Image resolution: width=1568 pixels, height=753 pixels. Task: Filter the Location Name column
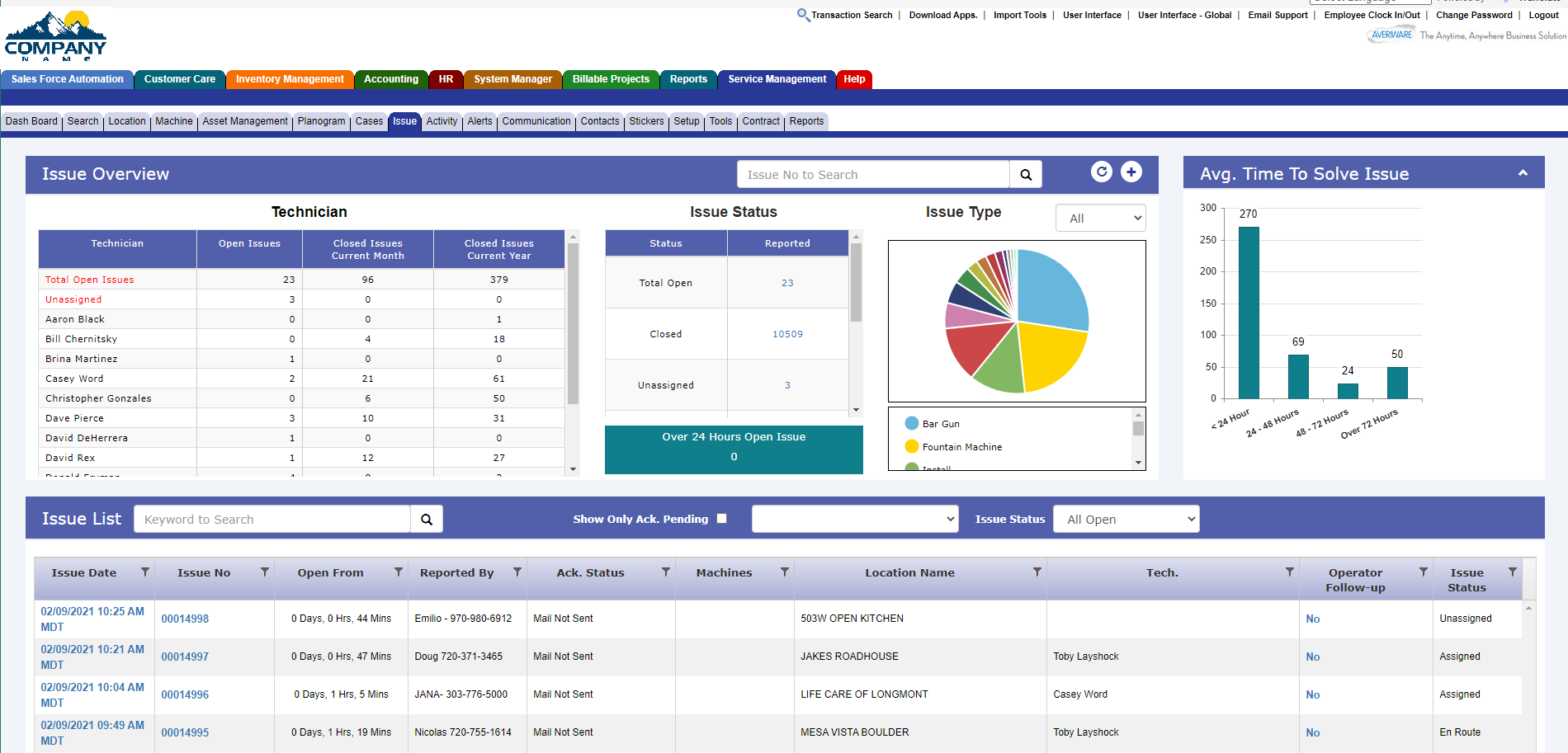click(x=1037, y=572)
